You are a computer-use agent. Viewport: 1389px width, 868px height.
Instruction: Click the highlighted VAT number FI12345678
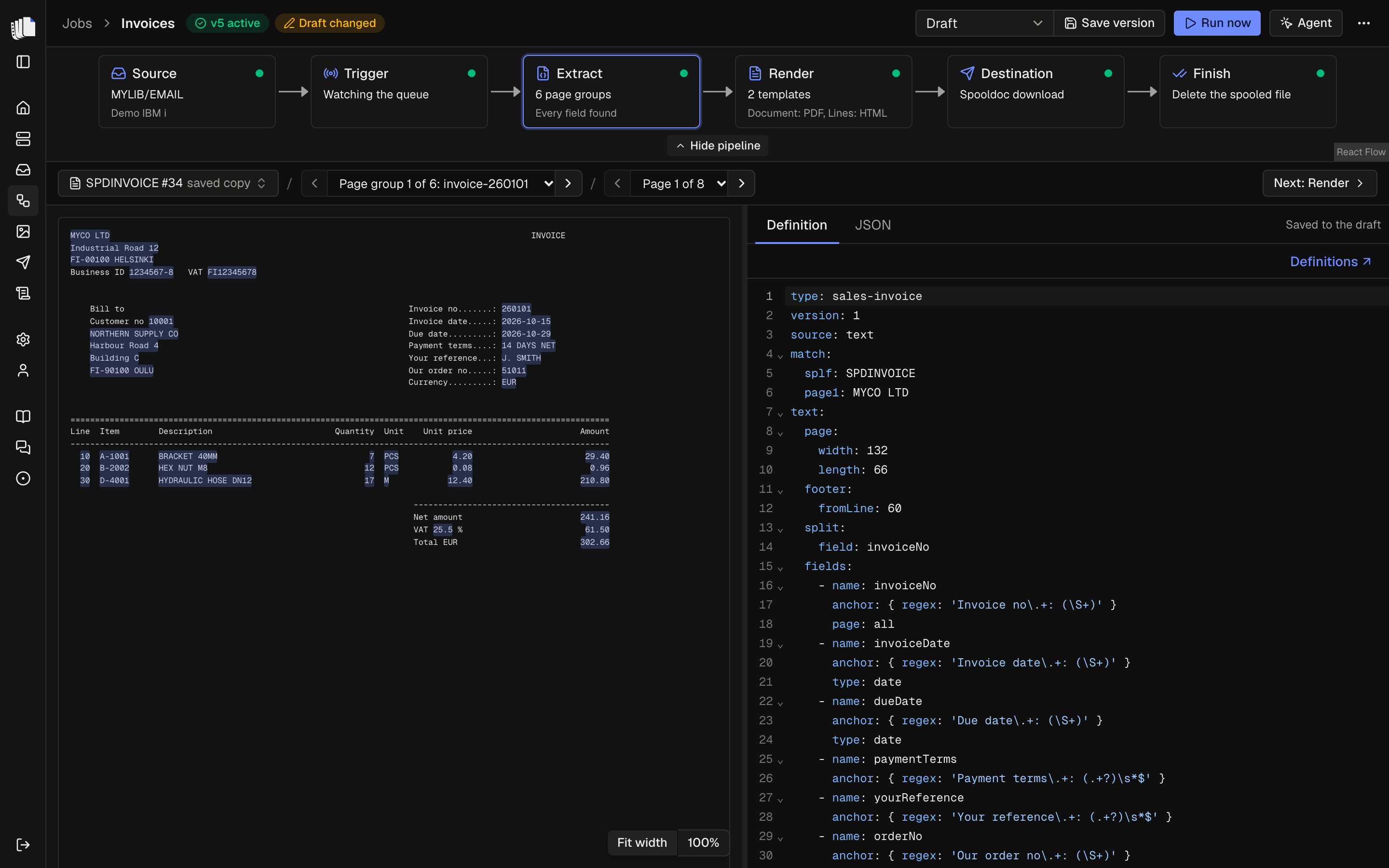[x=232, y=272]
